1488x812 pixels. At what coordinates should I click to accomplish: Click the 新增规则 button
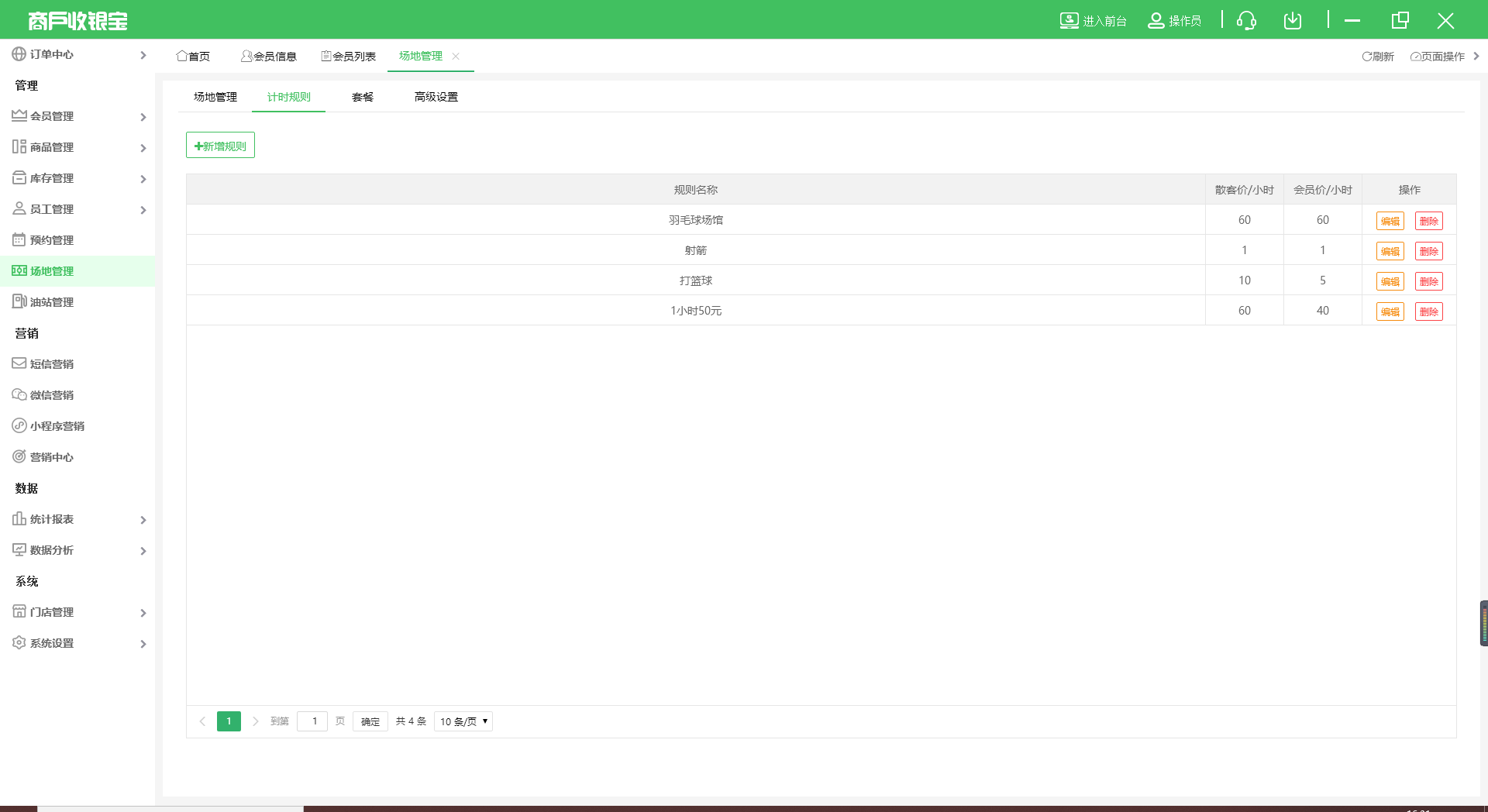(x=220, y=146)
